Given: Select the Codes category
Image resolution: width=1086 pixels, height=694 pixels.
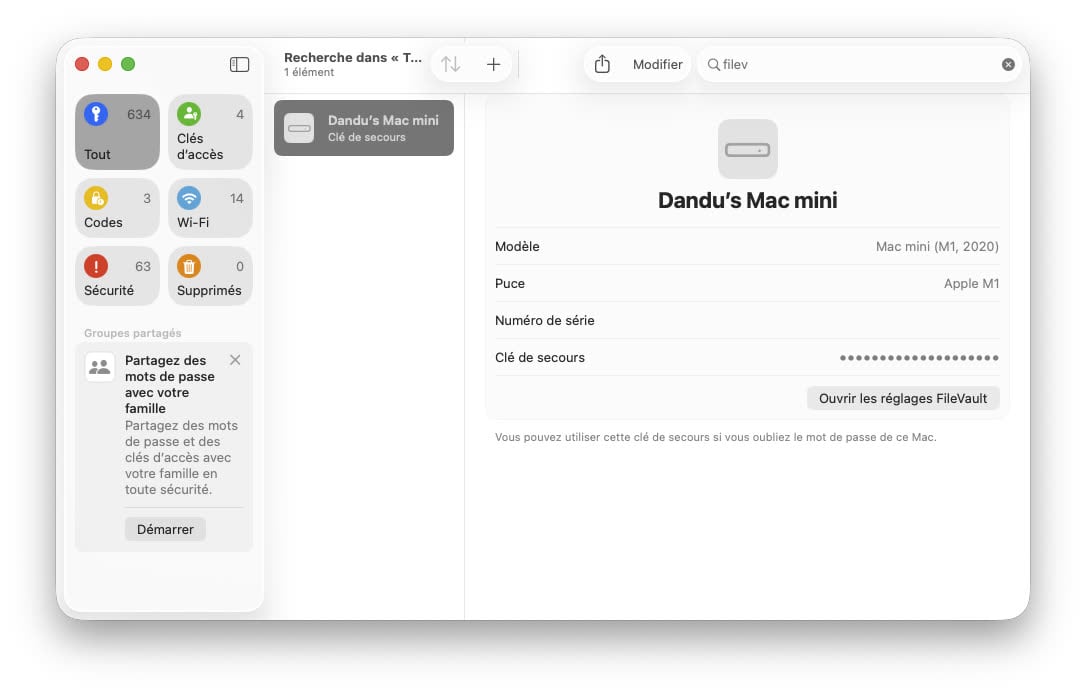Looking at the screenshot, I should 117,208.
